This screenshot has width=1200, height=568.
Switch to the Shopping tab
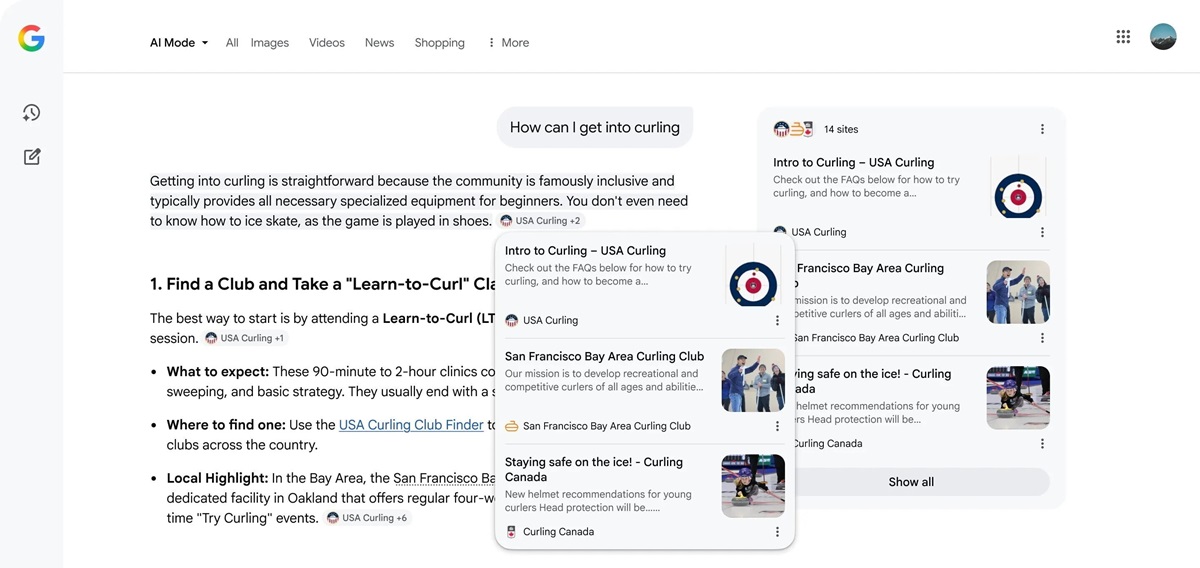[x=439, y=43]
